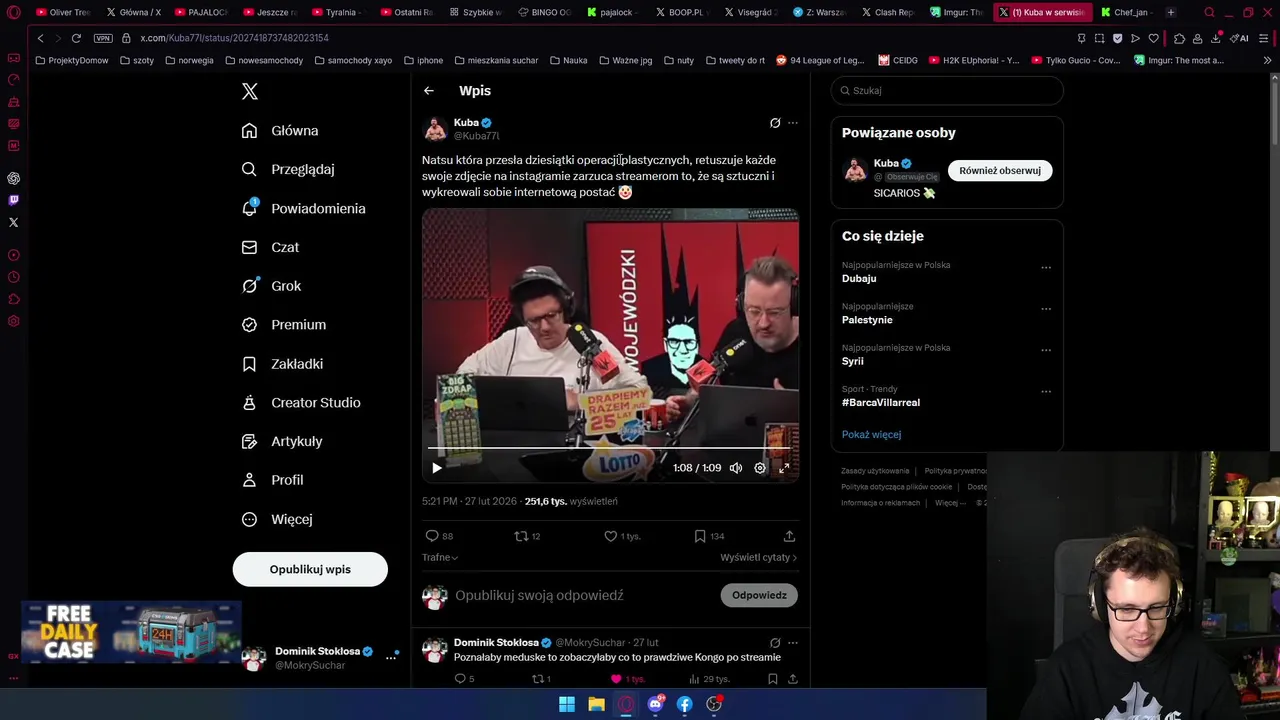Click Również obserwuj button
This screenshot has width=1280, height=720.
coord(1000,171)
